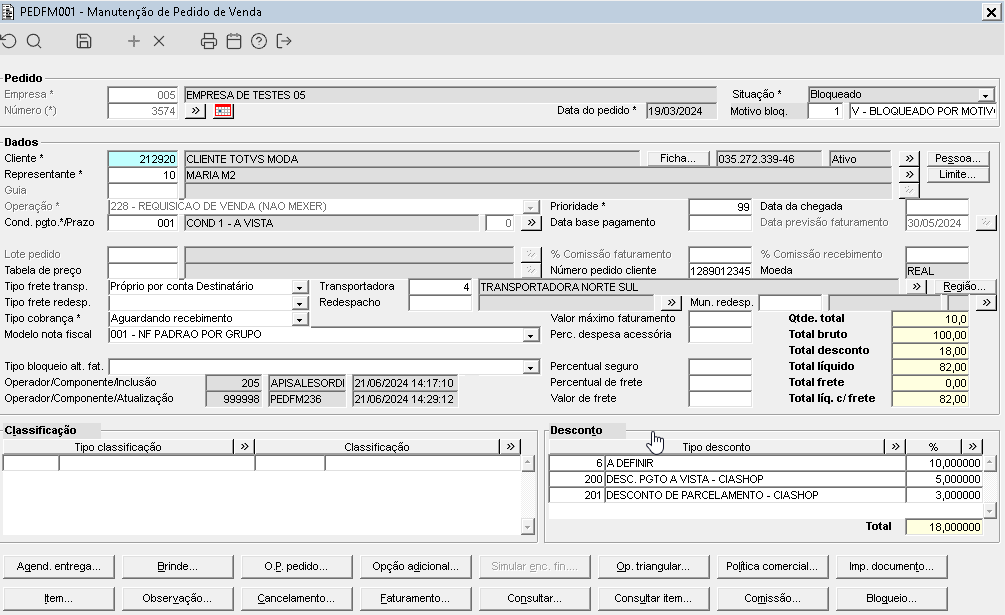This screenshot has height=615, width=1005.
Task: Click the Desconto table scroll up arrow
Action: pyautogui.click(x=989, y=463)
